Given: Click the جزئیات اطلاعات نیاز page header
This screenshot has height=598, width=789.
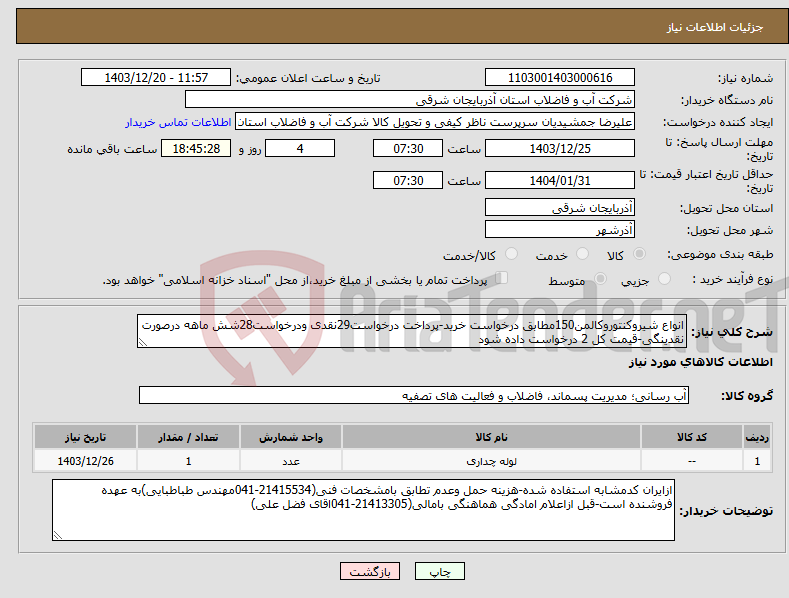Looking at the screenshot, I should point(715,27).
